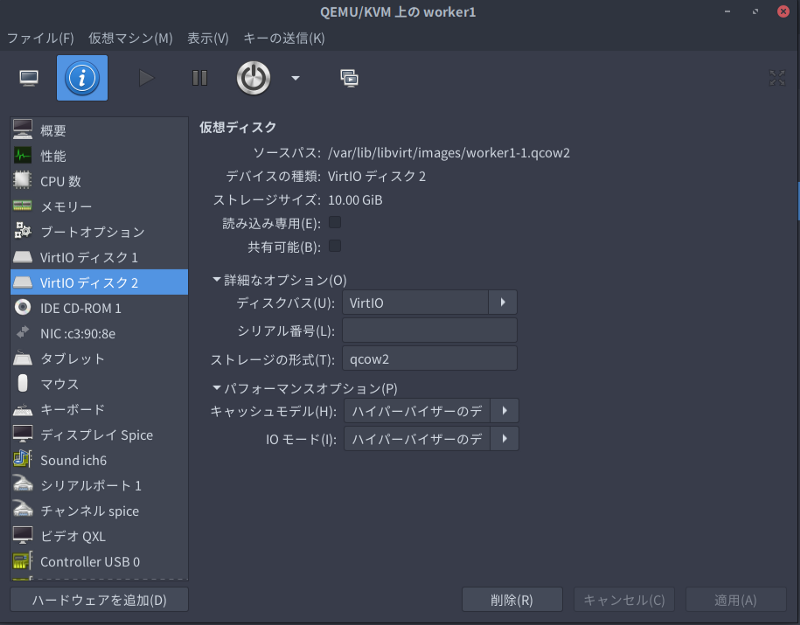
Task: Select IDE CD-ROM 1 in hardware list
Action: (80, 308)
